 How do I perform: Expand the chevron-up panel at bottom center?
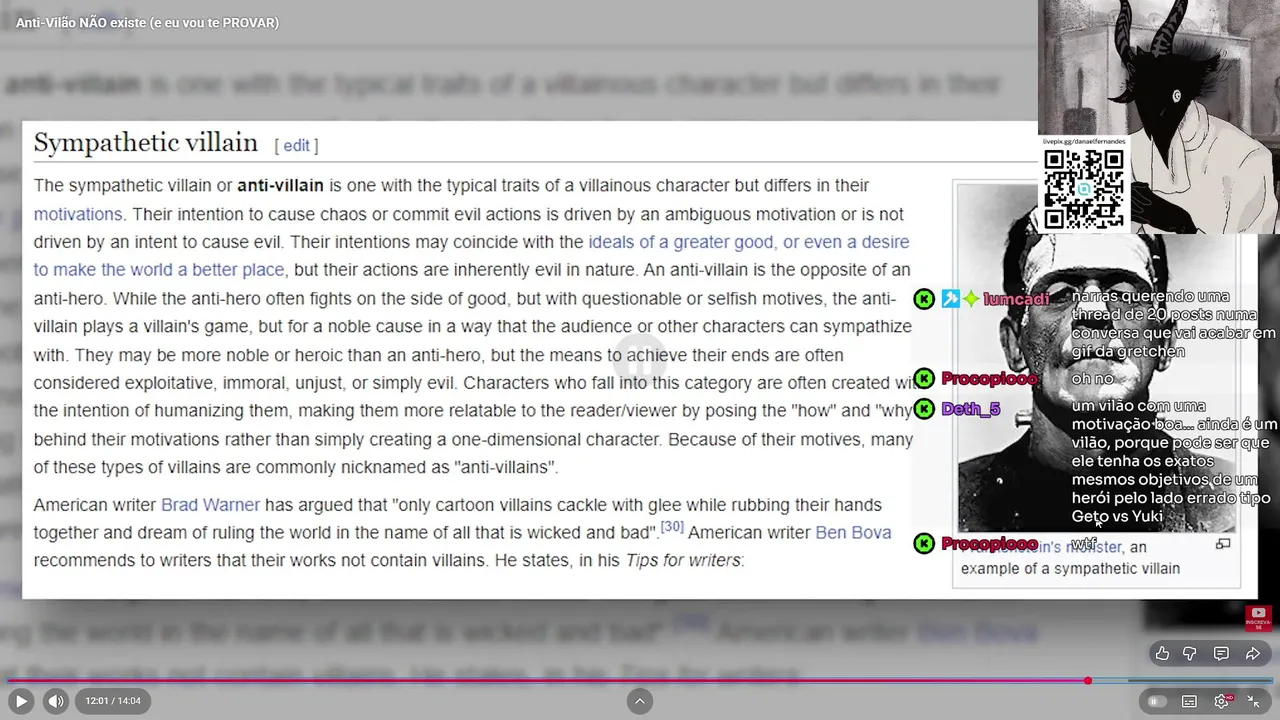[x=640, y=701]
